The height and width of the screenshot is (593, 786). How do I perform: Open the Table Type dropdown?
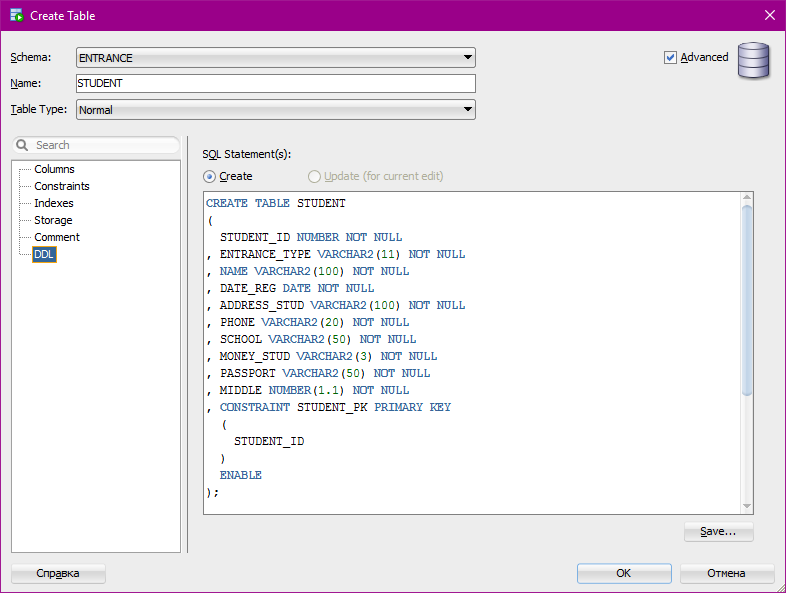click(x=276, y=110)
